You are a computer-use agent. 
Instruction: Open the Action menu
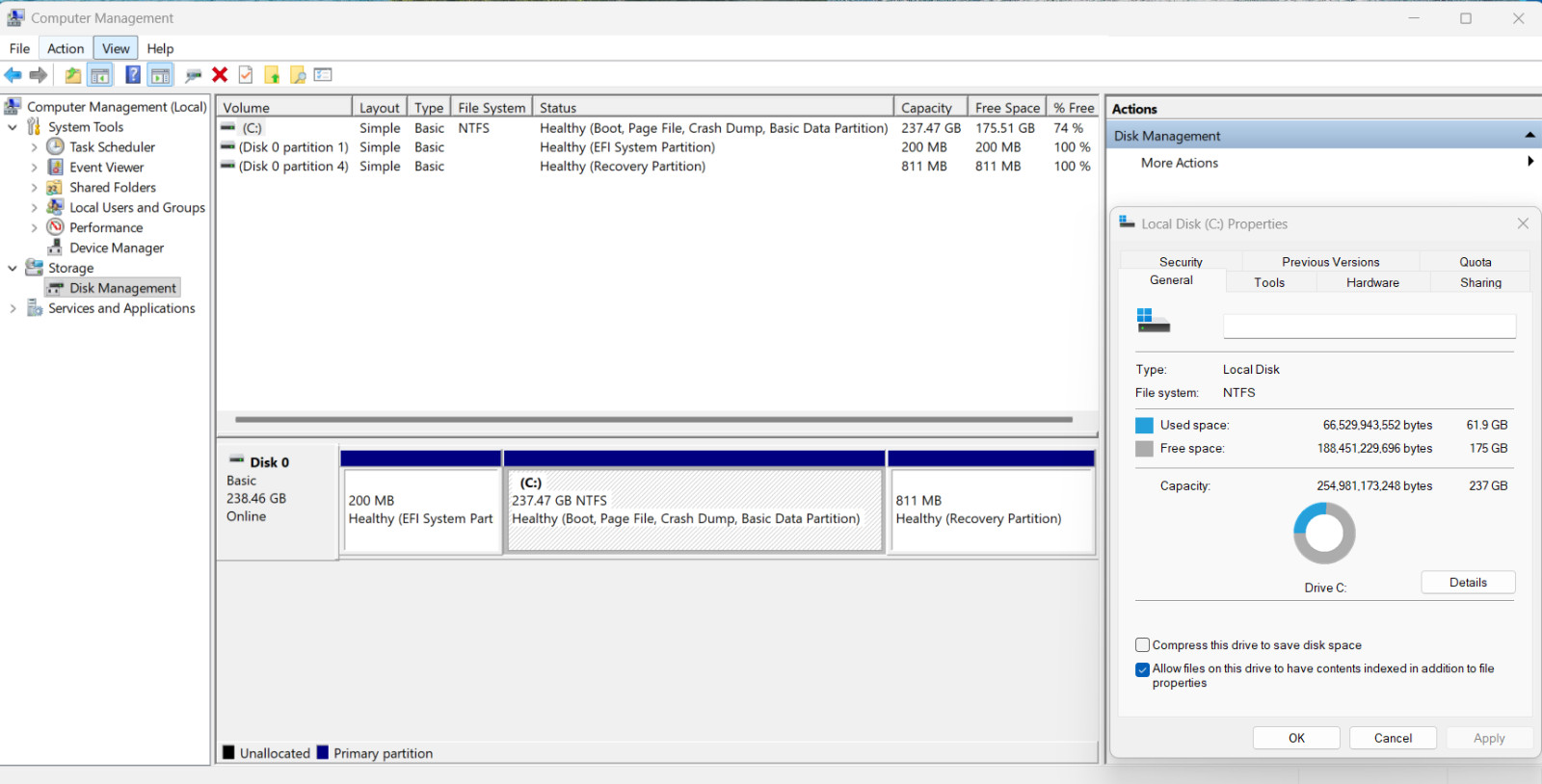click(66, 48)
